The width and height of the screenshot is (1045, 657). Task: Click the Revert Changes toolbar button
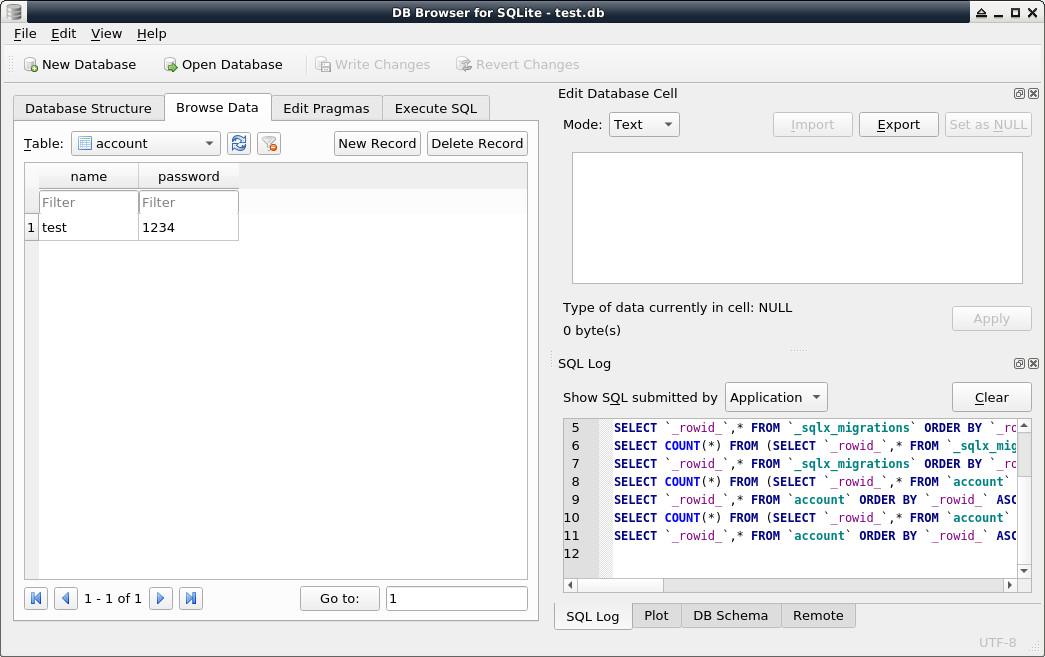pos(517,65)
